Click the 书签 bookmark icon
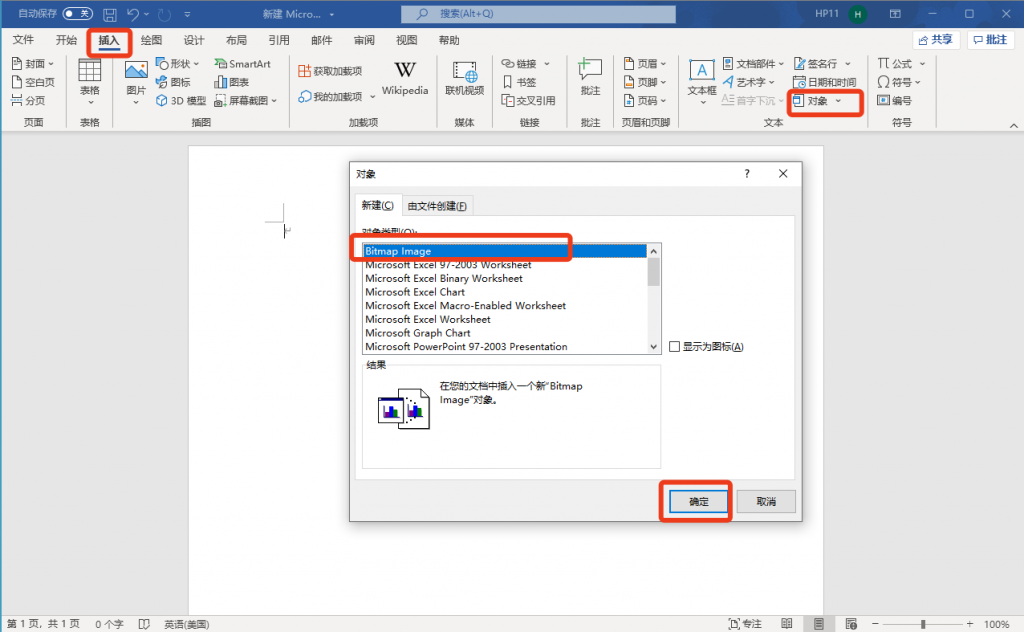This screenshot has height=632, width=1024. pos(520,82)
